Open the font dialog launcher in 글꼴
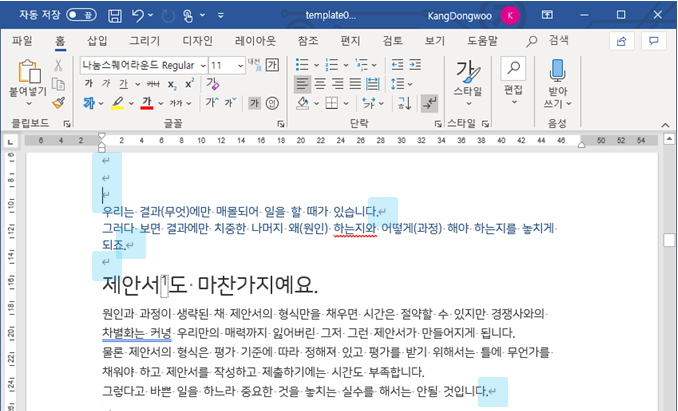 point(281,124)
